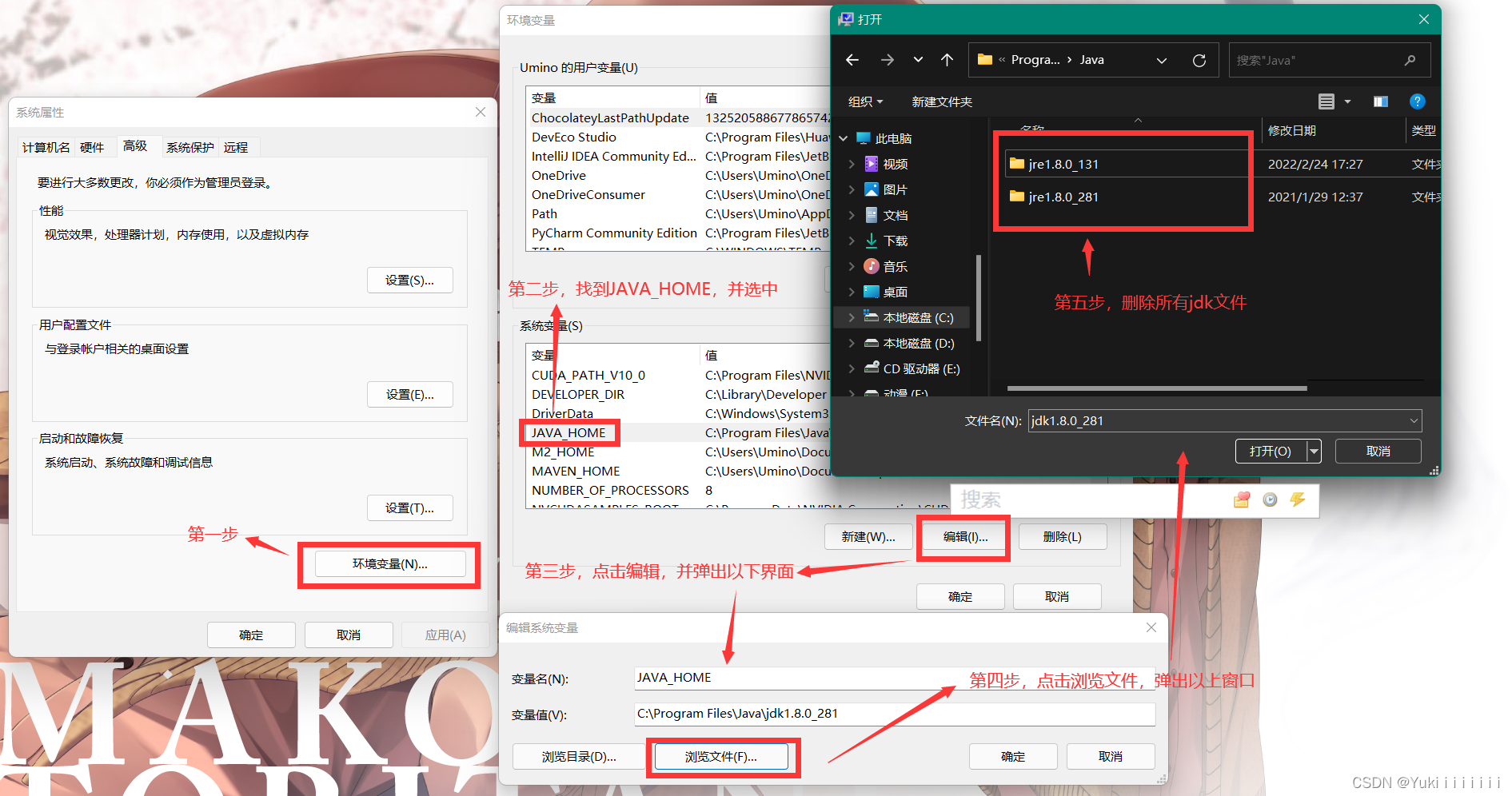The width and height of the screenshot is (1512, 796).
Task: Switch to System Protection (系统保护) tab
Action: click(190, 147)
